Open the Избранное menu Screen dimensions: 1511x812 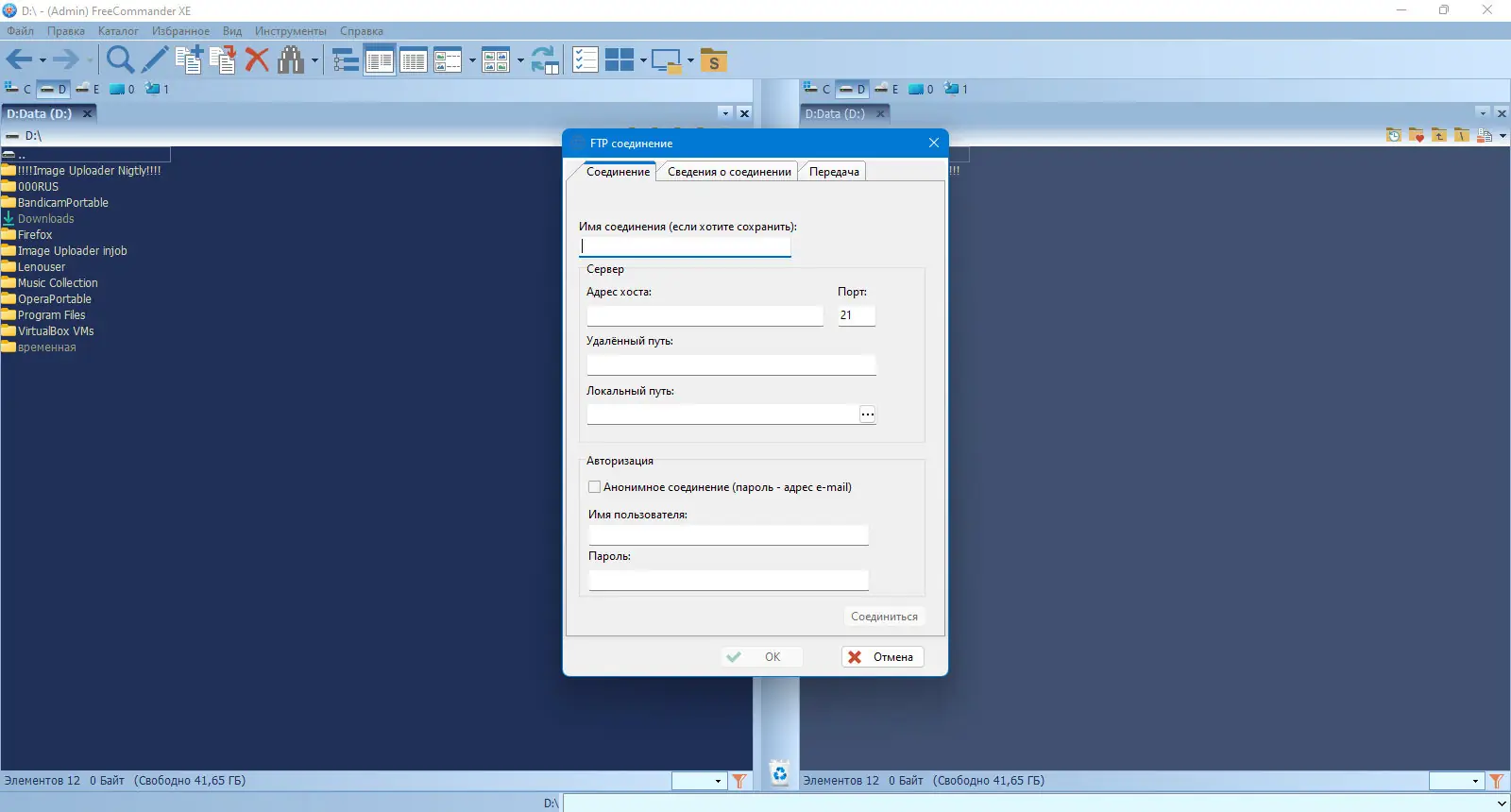click(180, 31)
